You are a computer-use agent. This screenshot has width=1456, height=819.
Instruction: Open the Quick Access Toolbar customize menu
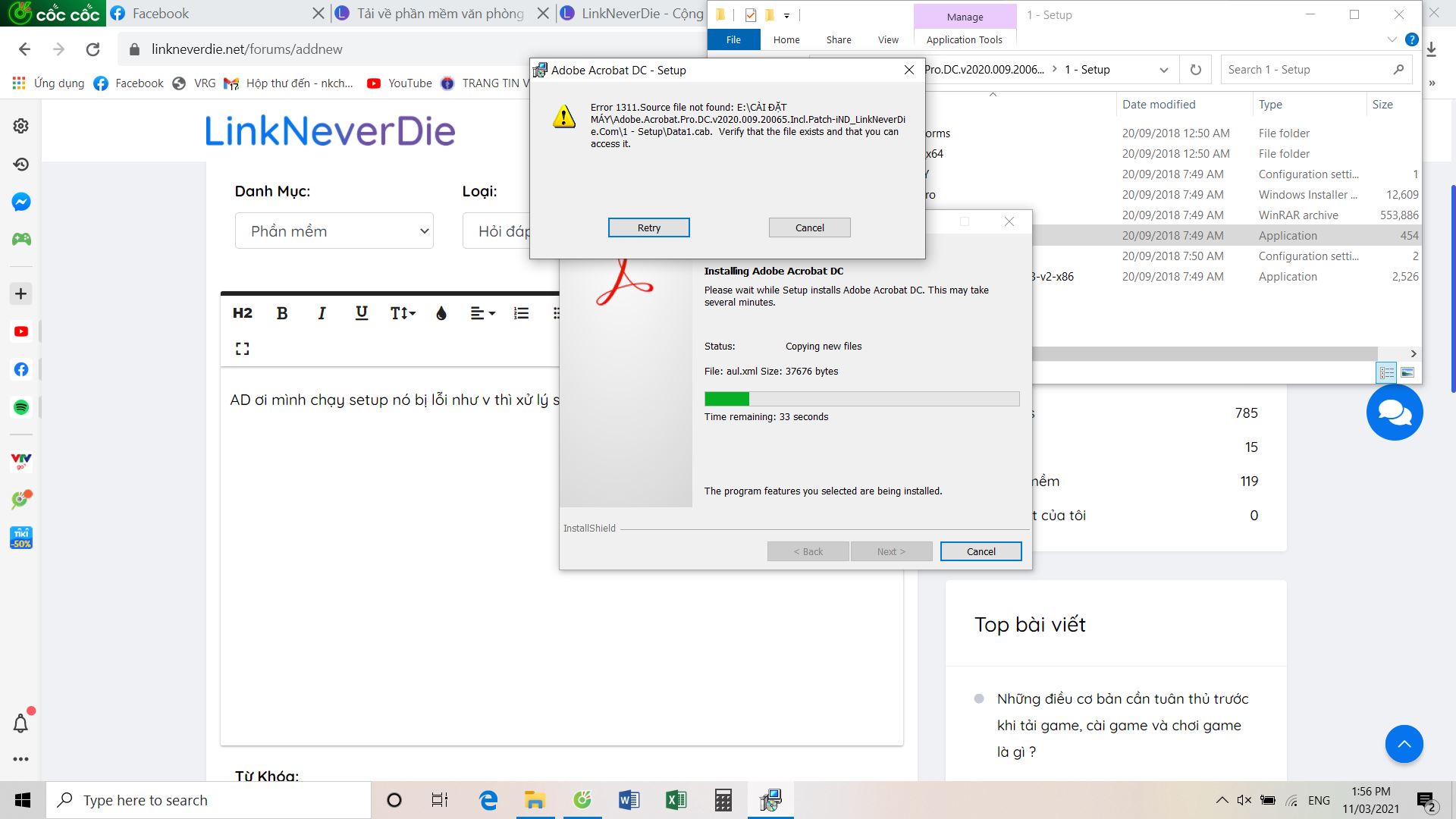tap(787, 15)
